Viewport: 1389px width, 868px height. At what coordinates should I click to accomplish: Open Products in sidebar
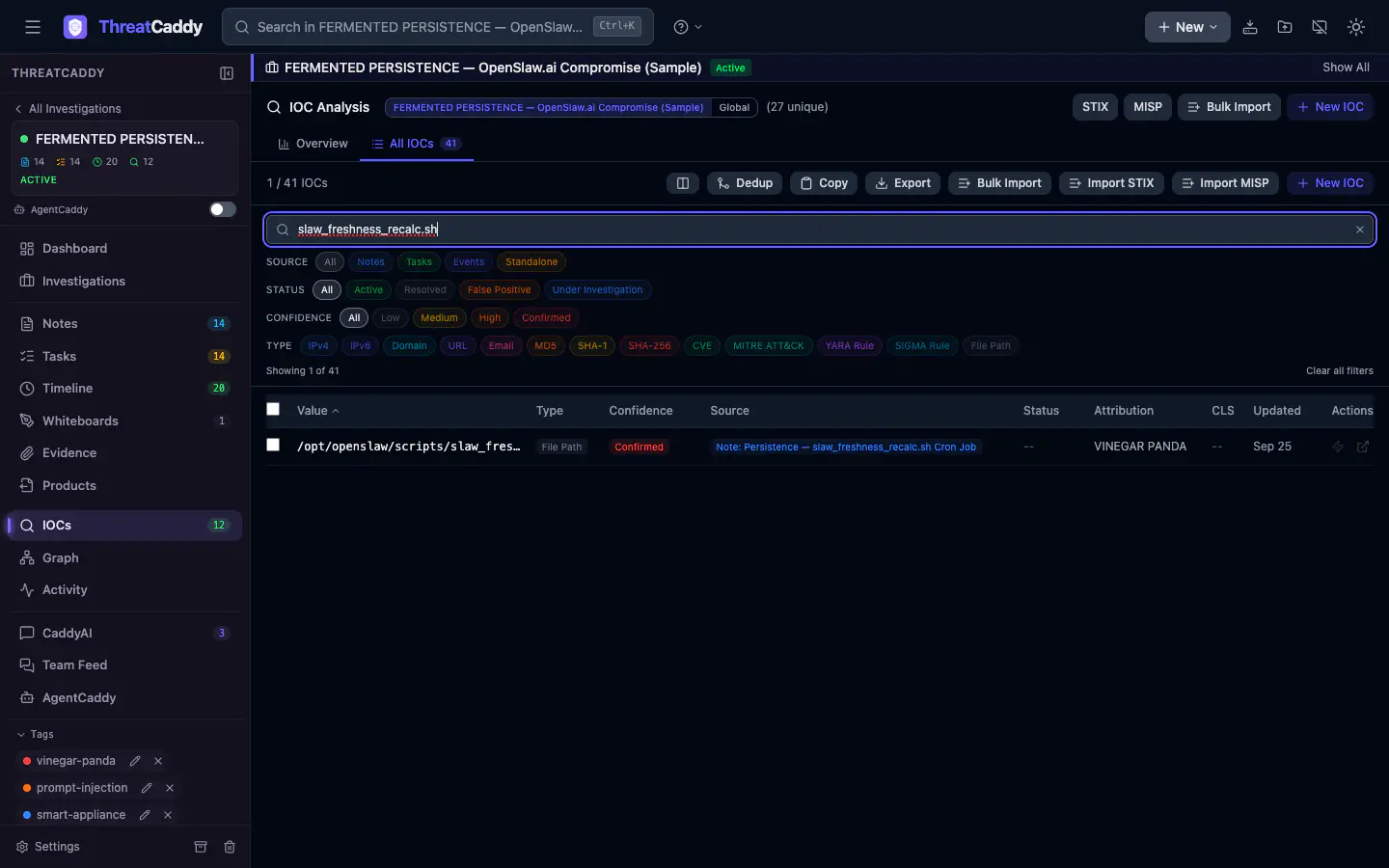pos(125,486)
